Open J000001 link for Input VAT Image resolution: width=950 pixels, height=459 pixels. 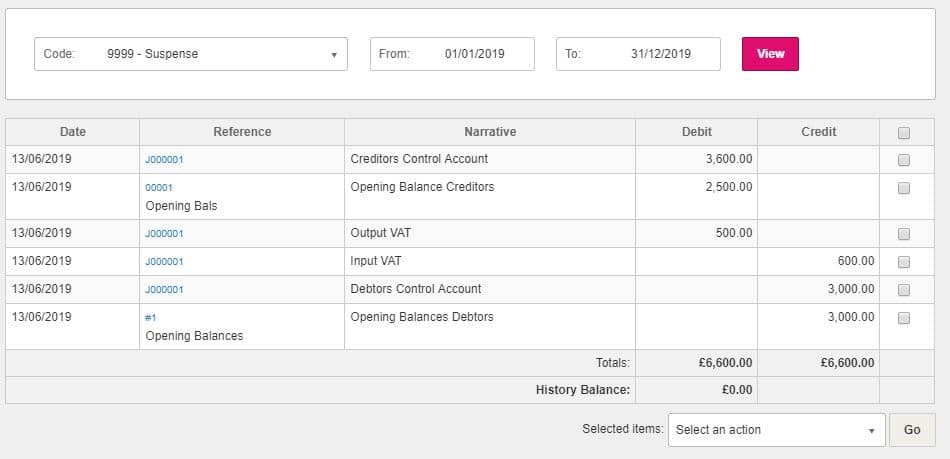pyautogui.click(x=164, y=262)
